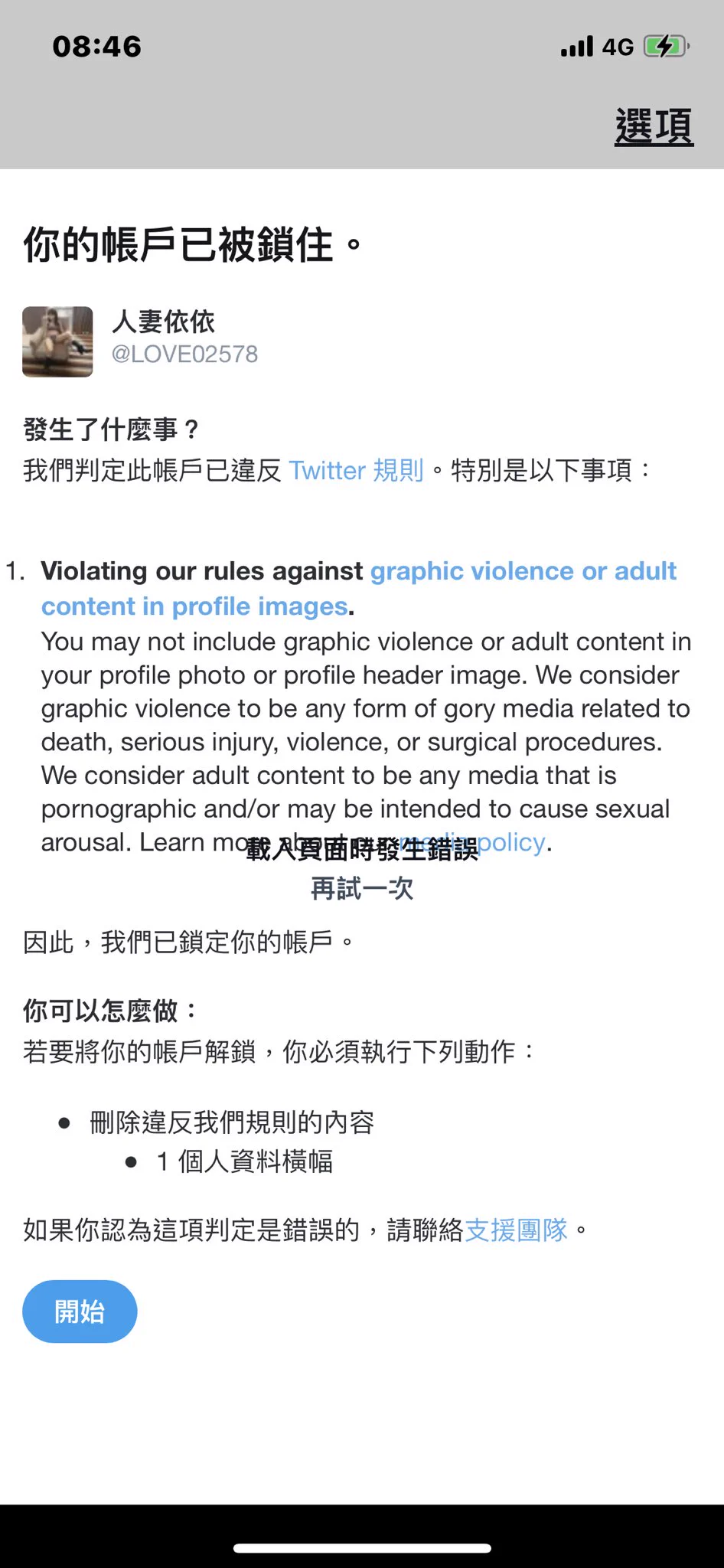Tap the 你的帳戶已被鎖住 heading
724x1568 pixels.
tap(192, 245)
